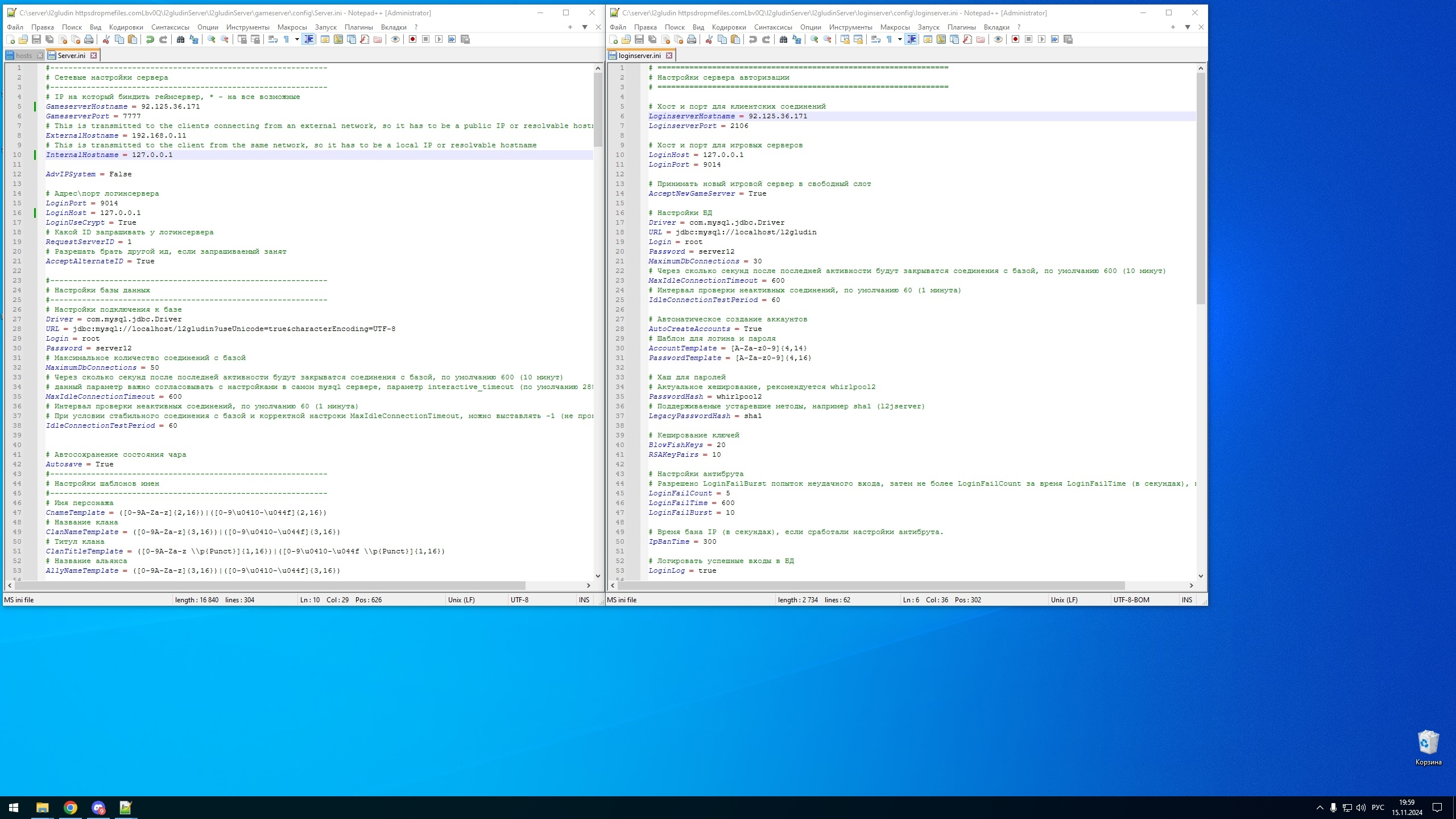Open Chrome from the taskbar
Screen dimensions: 1456x819
pyautogui.click(x=71, y=808)
